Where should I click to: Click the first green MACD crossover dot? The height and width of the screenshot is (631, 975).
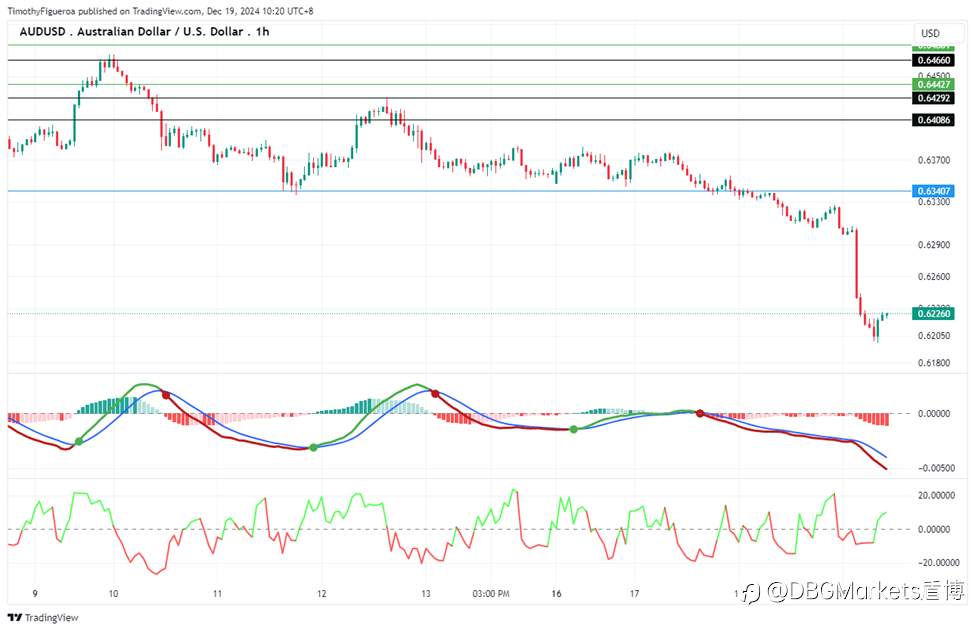[79, 441]
